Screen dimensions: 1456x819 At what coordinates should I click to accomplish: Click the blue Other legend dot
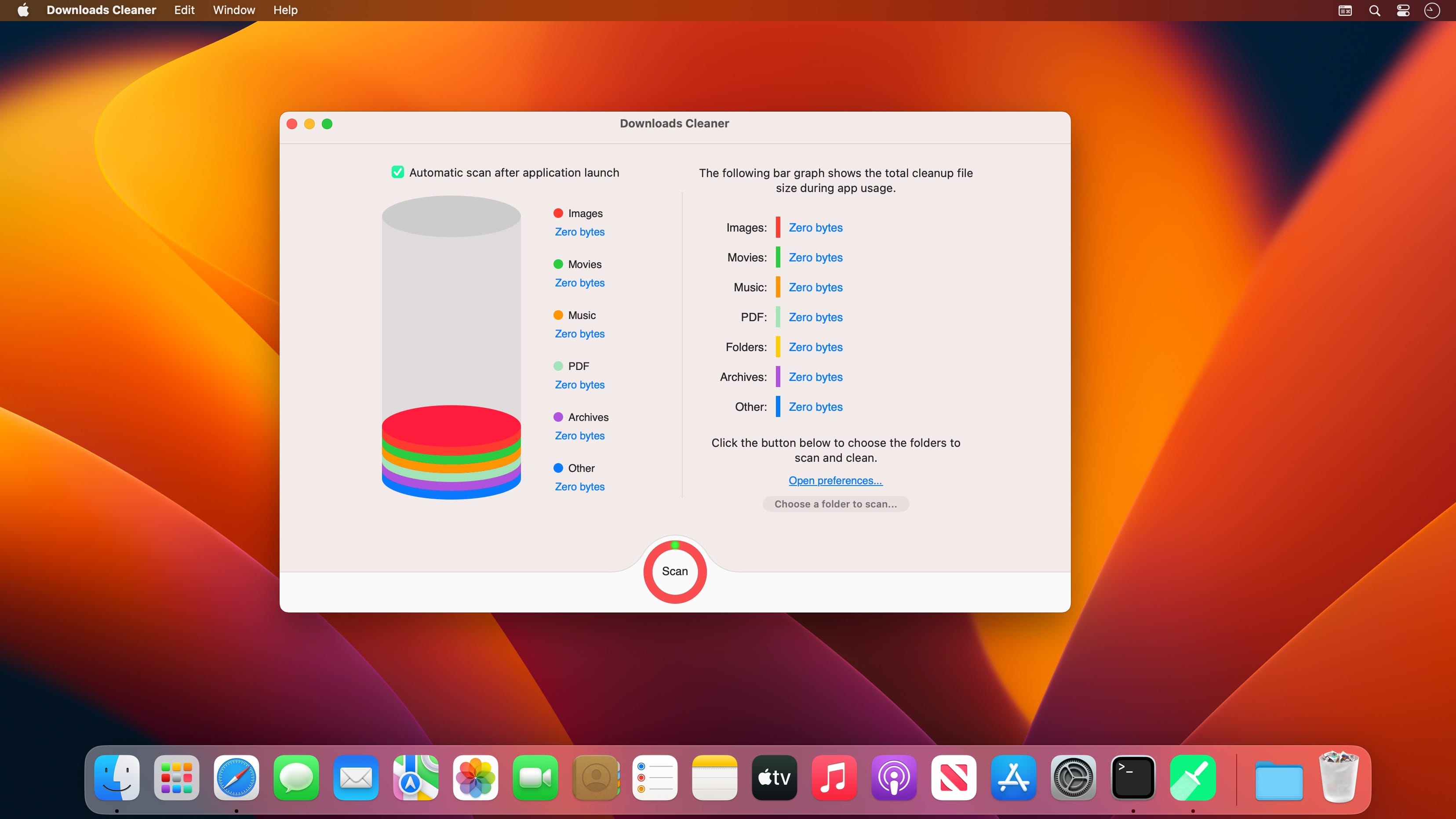pos(558,467)
